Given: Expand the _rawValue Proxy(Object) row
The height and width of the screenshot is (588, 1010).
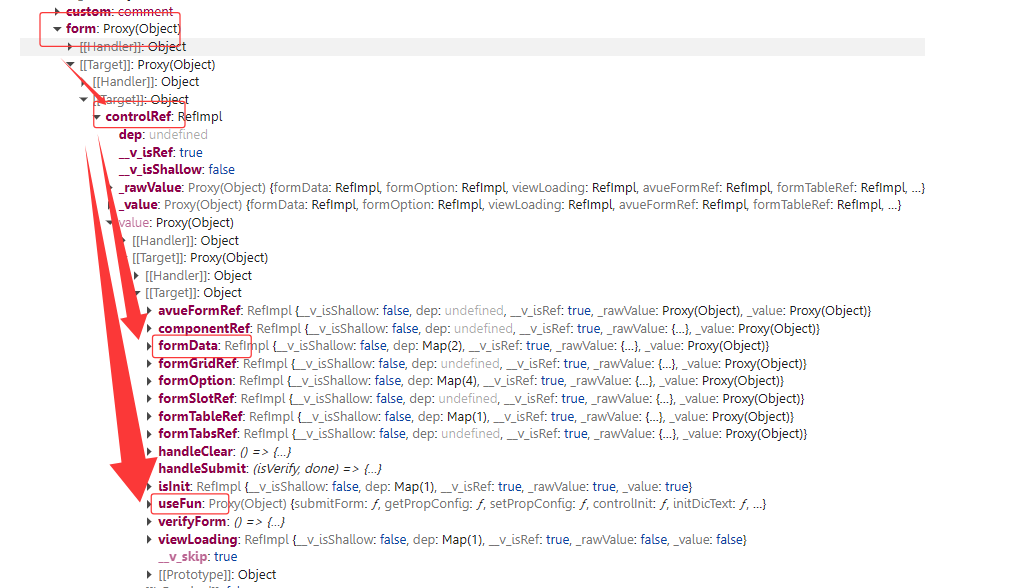Looking at the screenshot, I should pyautogui.click(x=110, y=188).
